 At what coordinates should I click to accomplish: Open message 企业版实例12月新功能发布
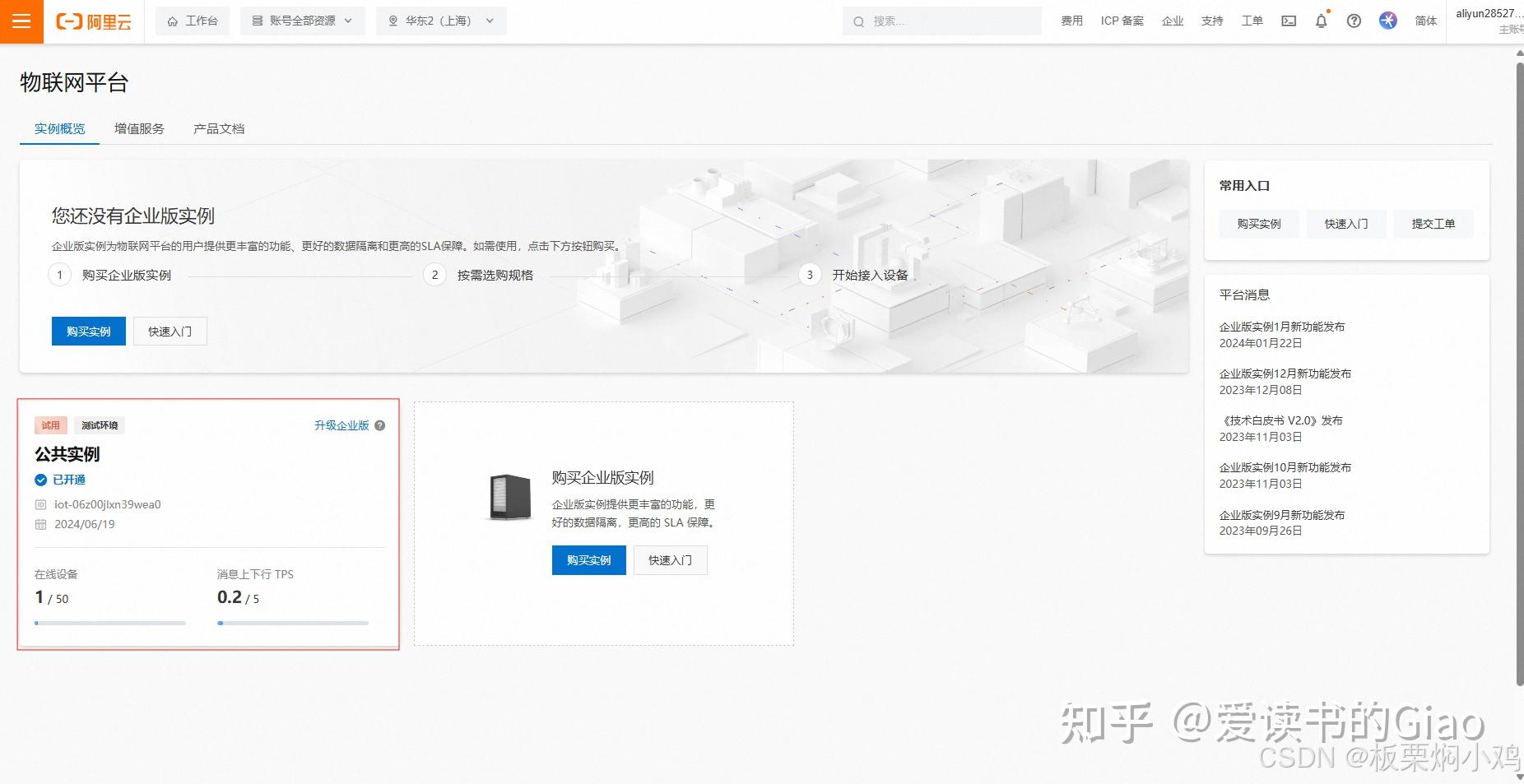click(x=1285, y=373)
